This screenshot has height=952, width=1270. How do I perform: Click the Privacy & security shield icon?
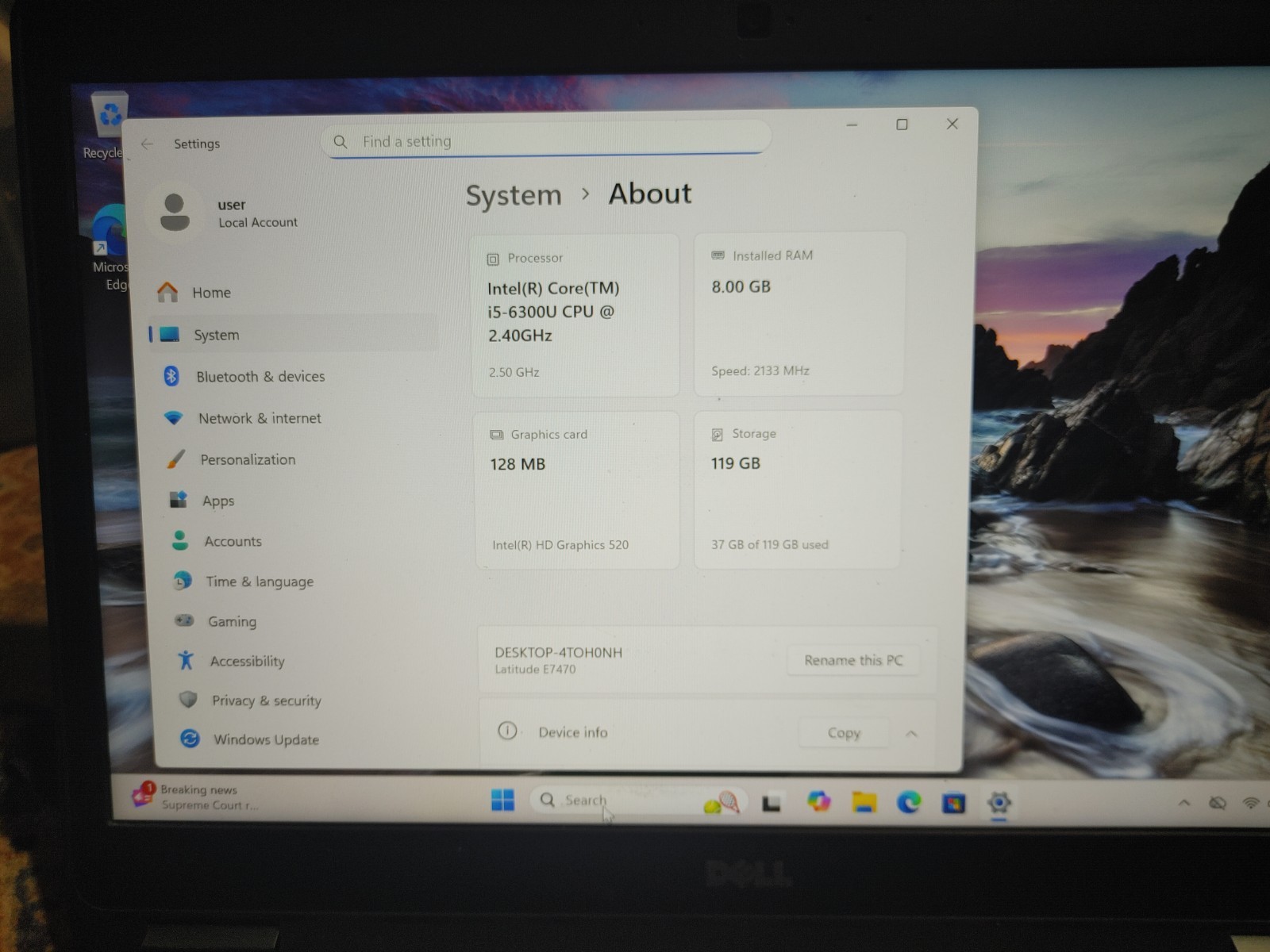pyautogui.click(x=188, y=699)
